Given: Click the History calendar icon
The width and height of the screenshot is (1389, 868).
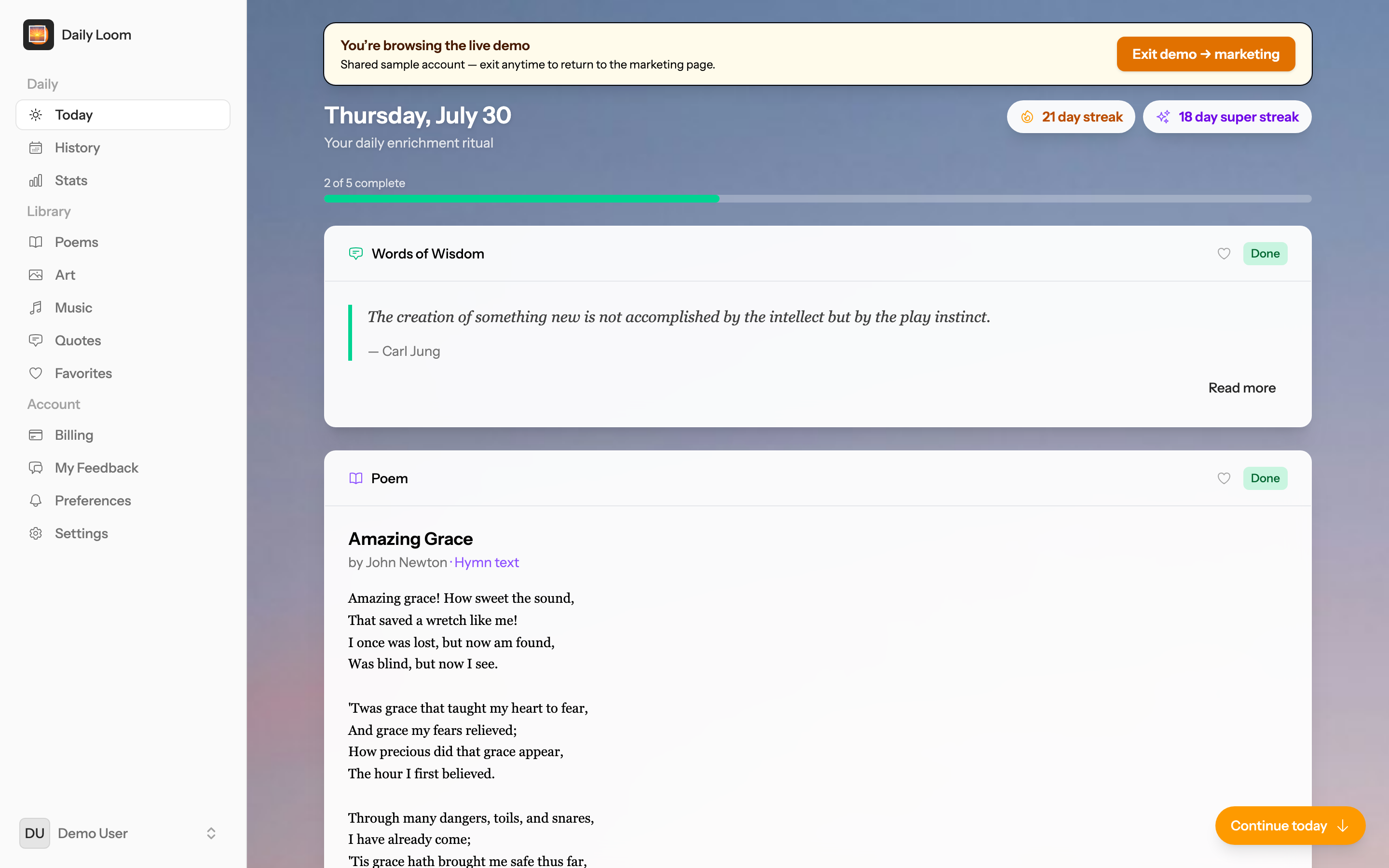Looking at the screenshot, I should pyautogui.click(x=36, y=148).
